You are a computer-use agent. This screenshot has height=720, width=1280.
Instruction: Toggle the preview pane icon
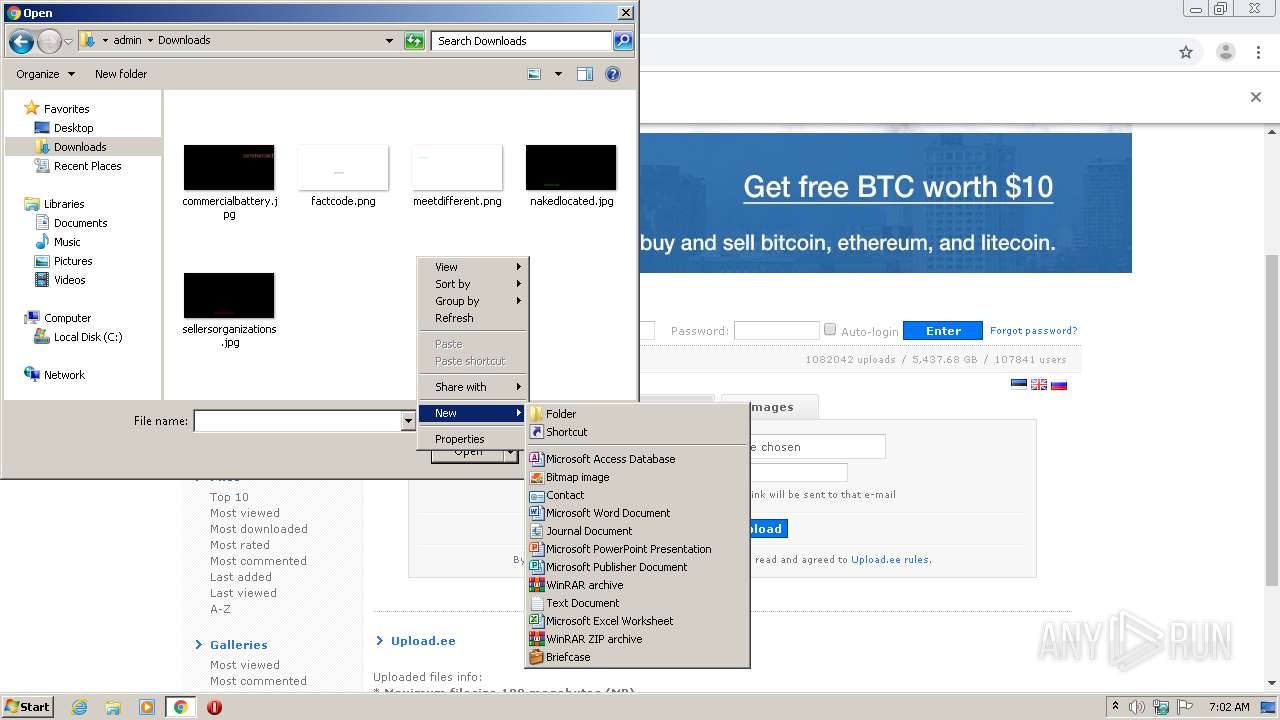[585, 74]
